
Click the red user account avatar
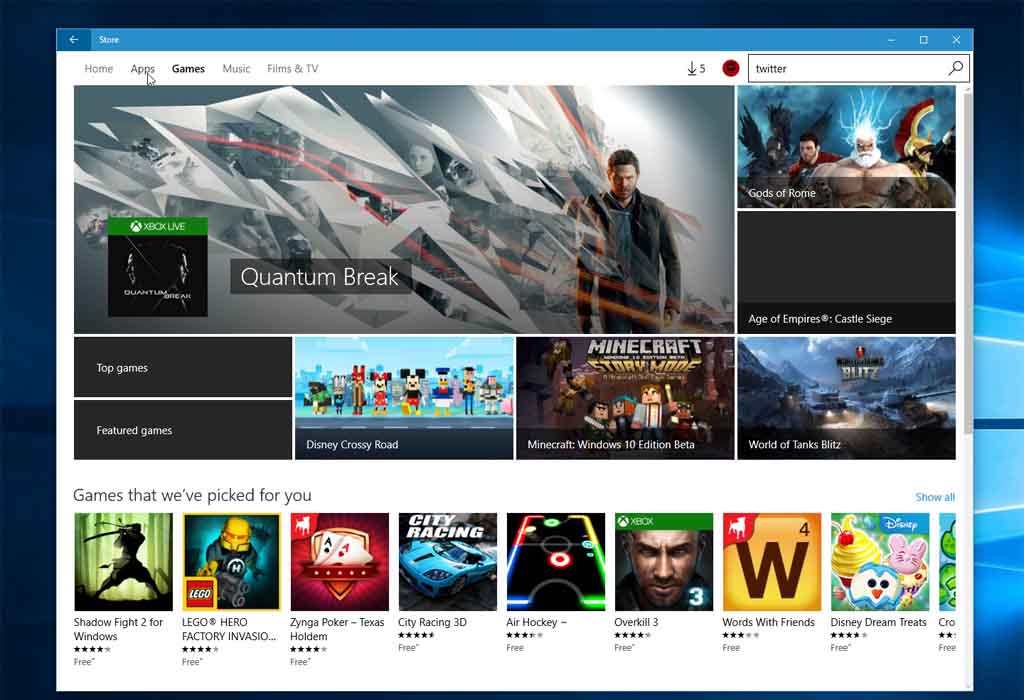click(731, 69)
